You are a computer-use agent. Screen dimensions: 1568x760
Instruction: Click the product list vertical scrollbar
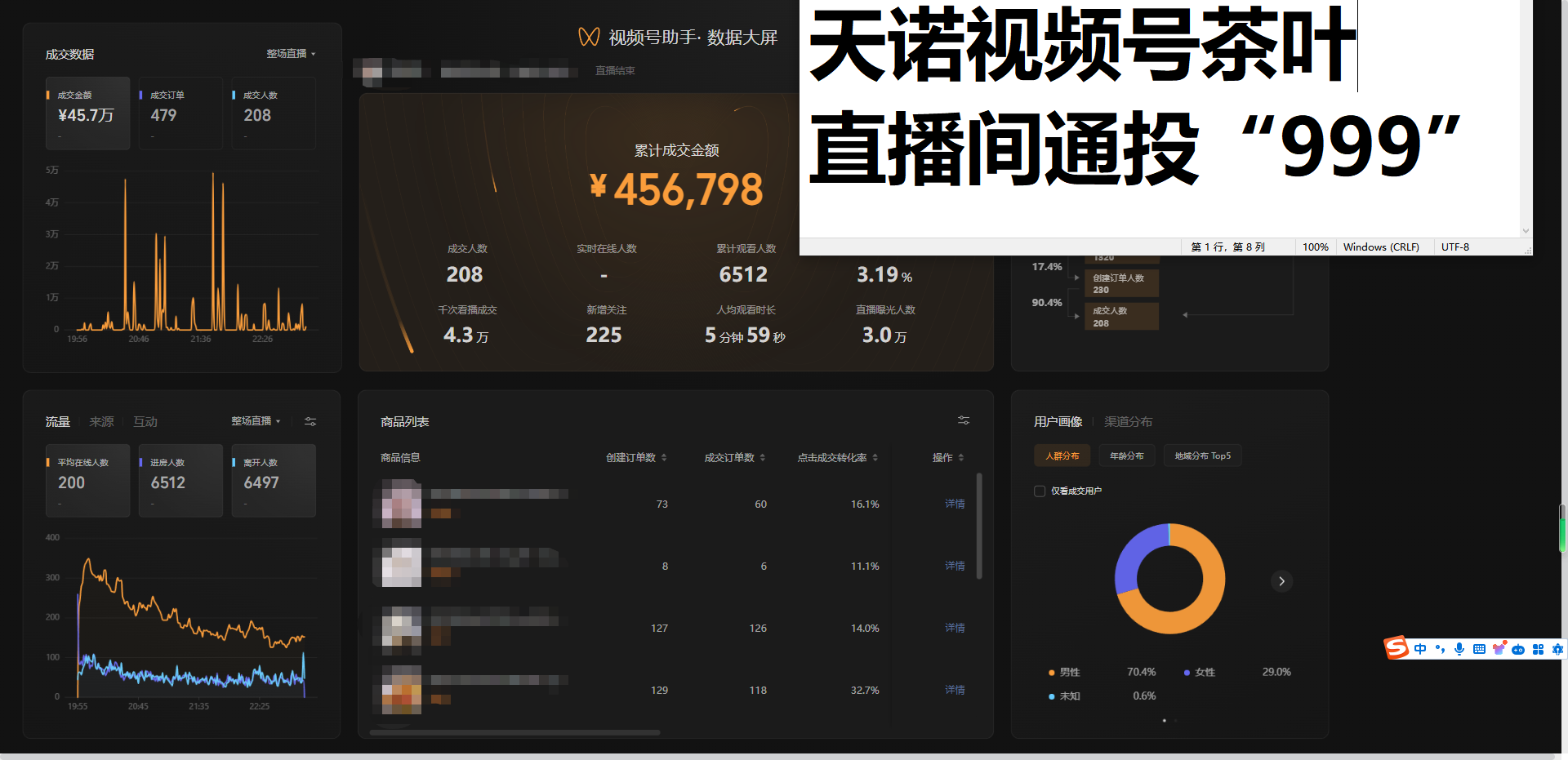click(x=979, y=527)
